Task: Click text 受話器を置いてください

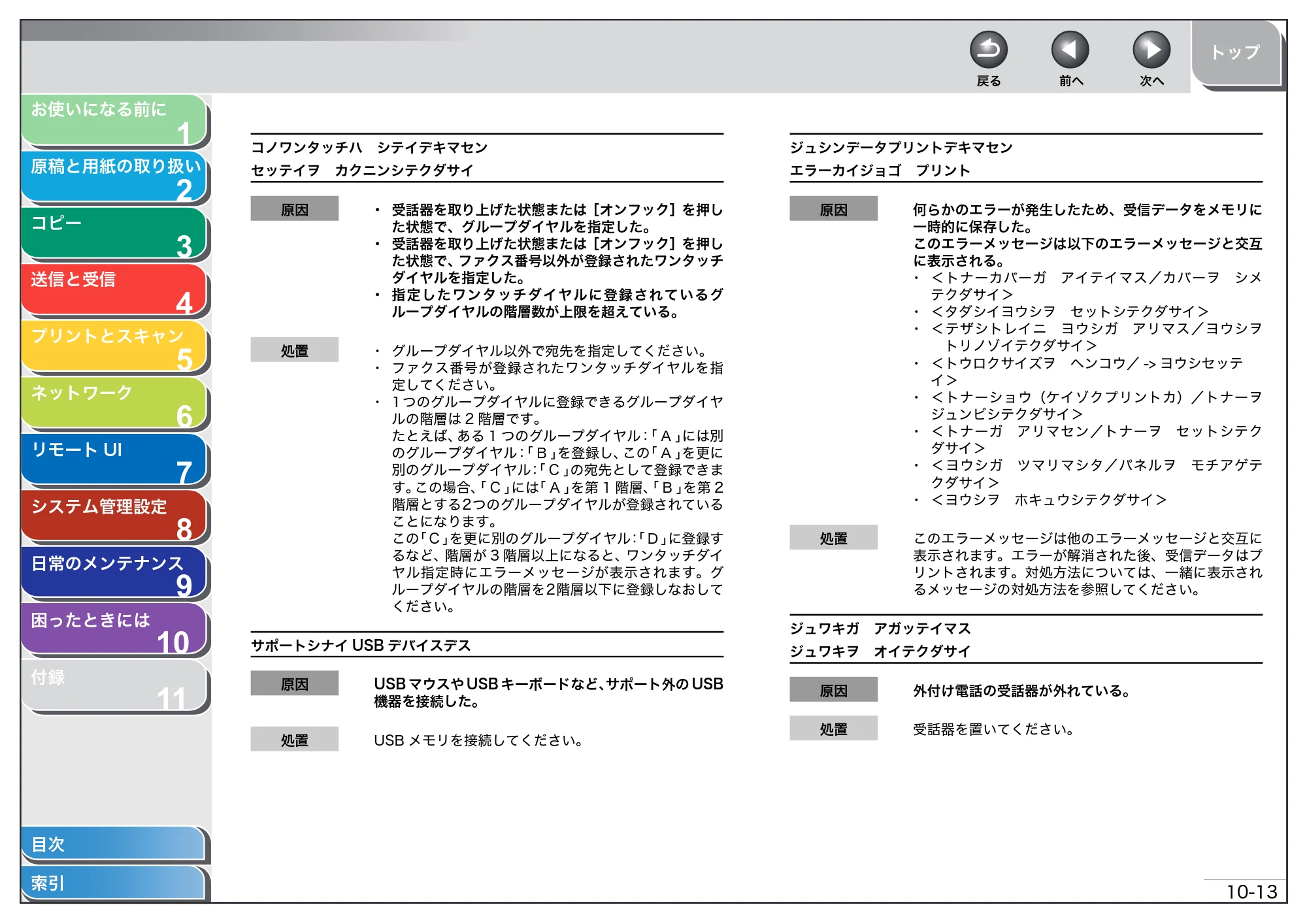Action: 993,729
